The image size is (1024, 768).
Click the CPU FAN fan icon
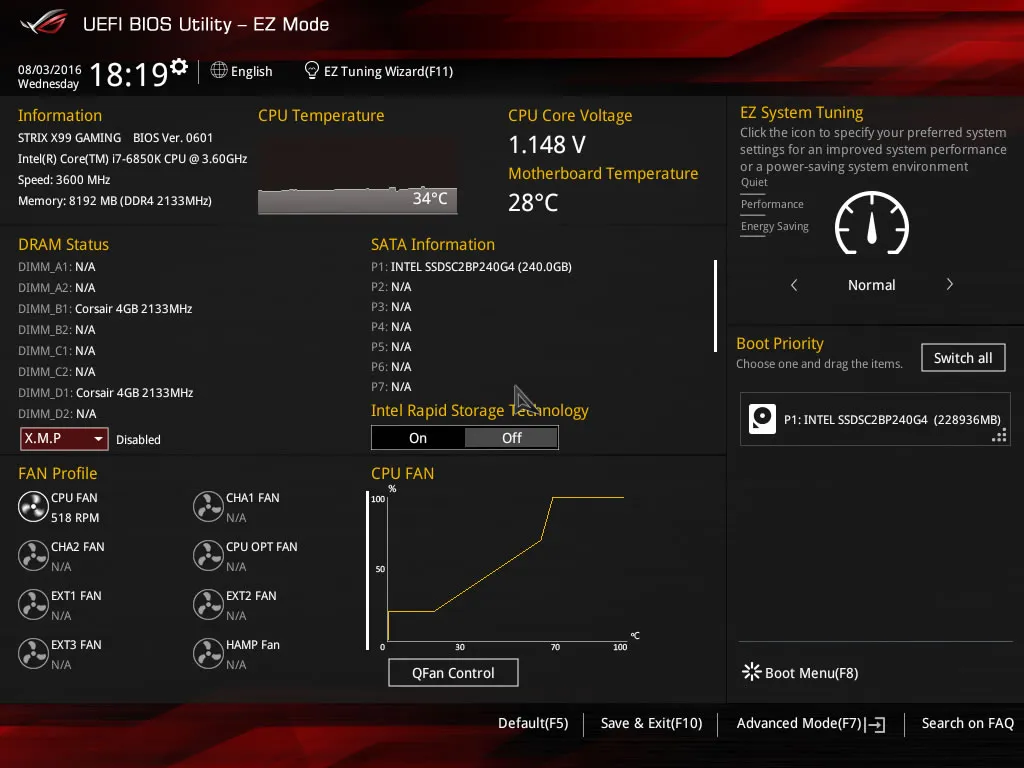(x=33, y=507)
